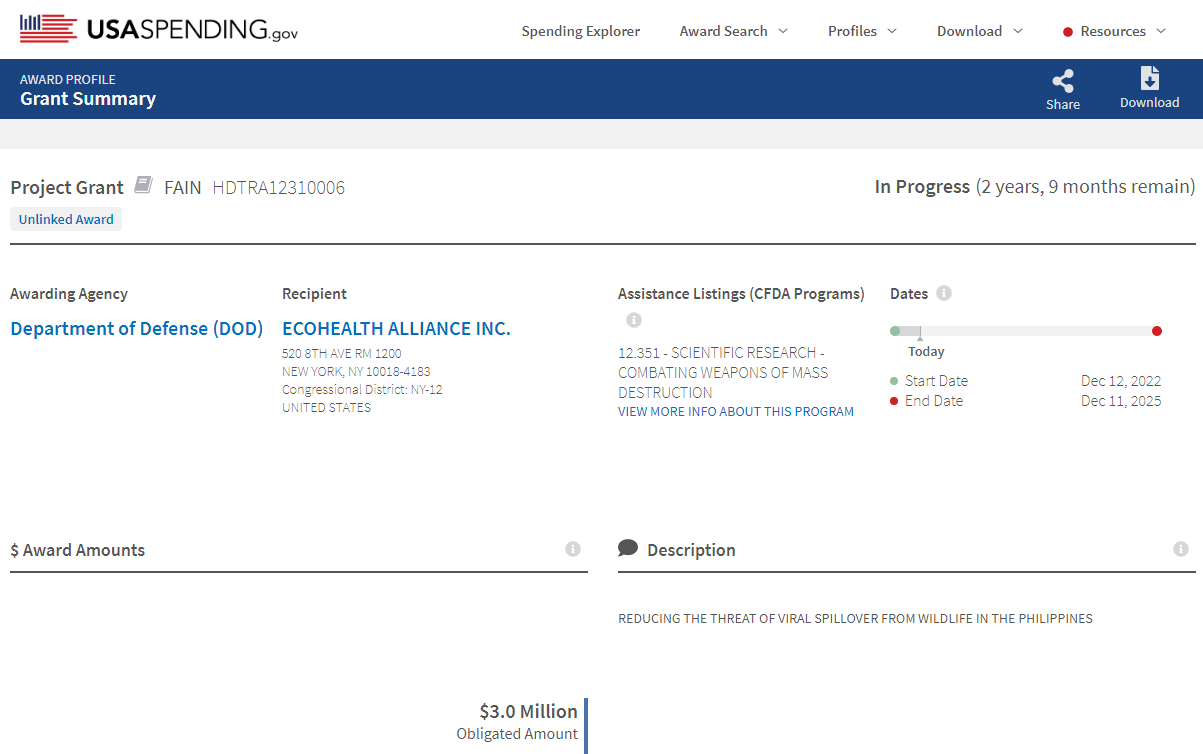Viewport: 1203px width, 754px height.
Task: Click the Grant Summary page title
Action: (88, 98)
